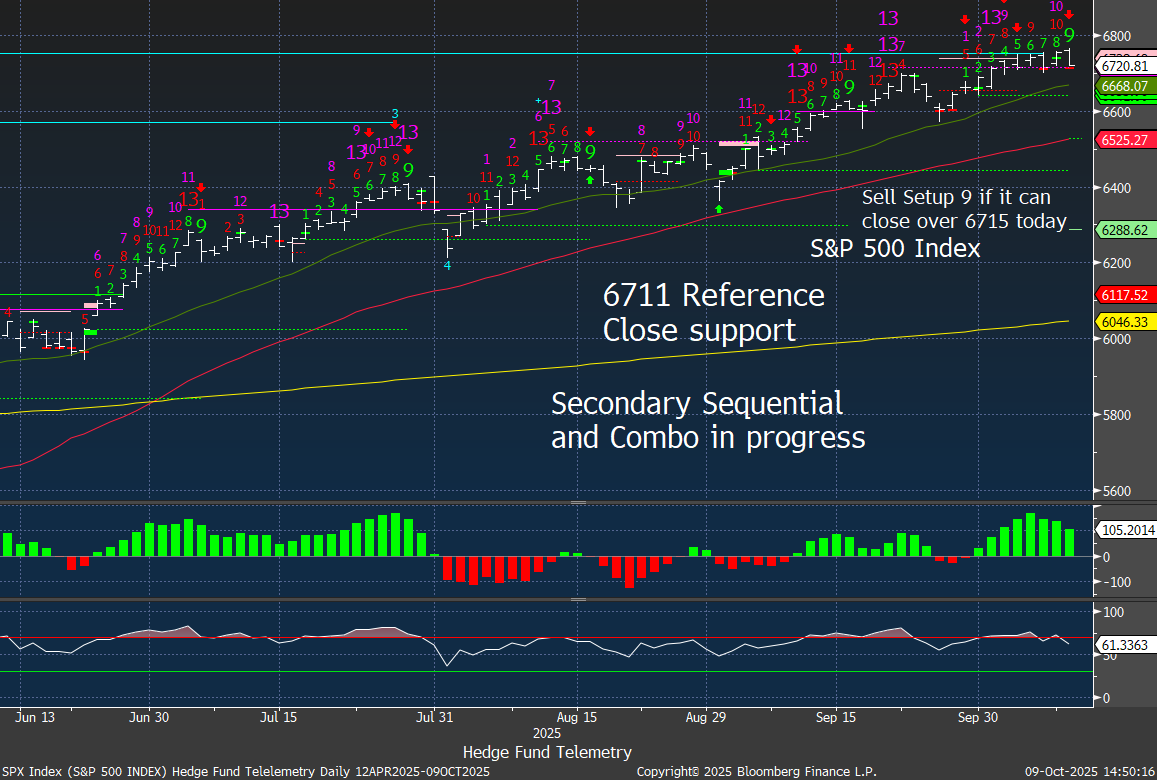Viewport: 1157px width, 780px height.
Task: Click the cyan number 4 below the Jul 31 low
Action: 447,266
